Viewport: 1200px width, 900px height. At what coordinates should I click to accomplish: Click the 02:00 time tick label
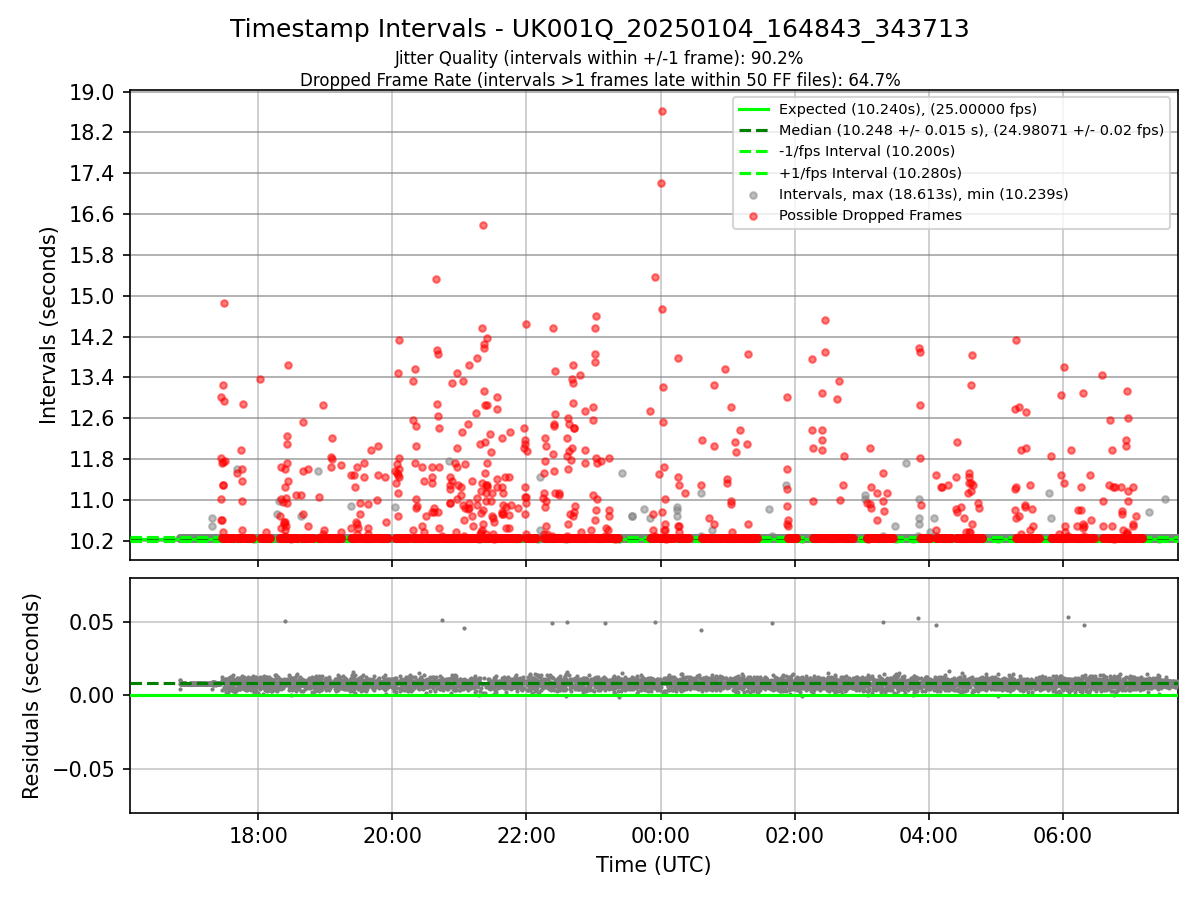pos(795,836)
